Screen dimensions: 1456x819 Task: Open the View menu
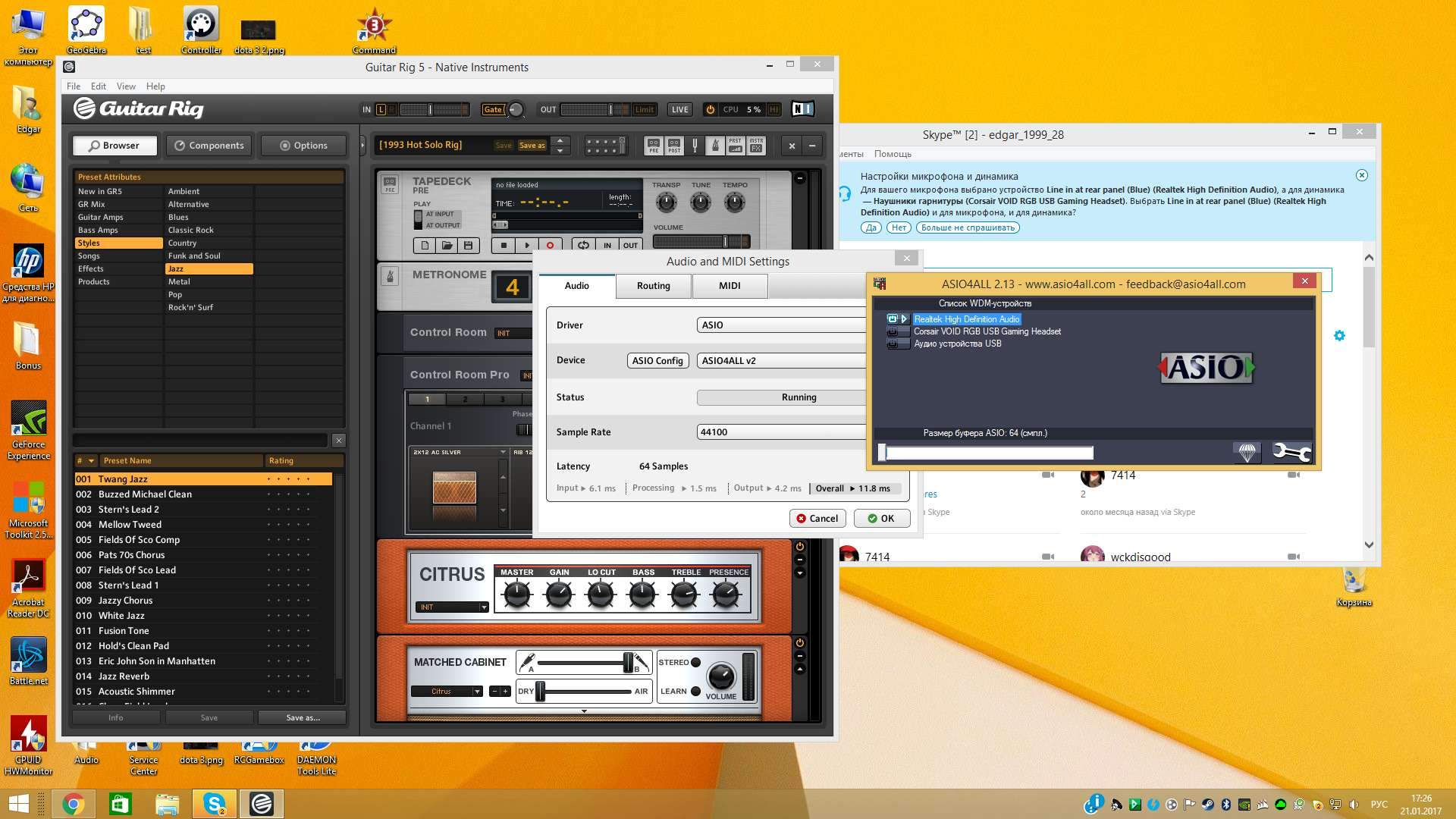pos(126,86)
